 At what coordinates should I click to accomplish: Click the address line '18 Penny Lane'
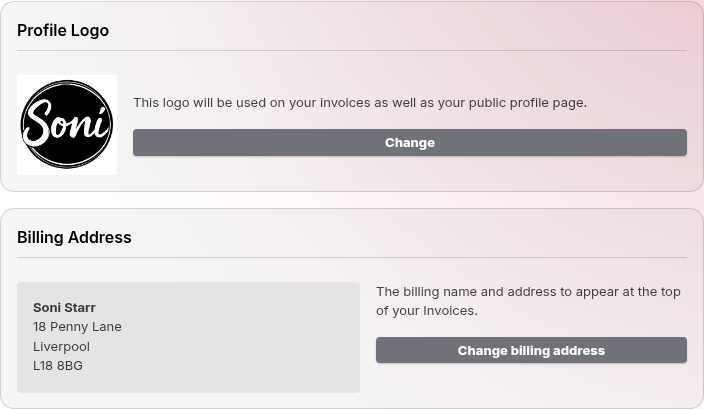tap(77, 327)
